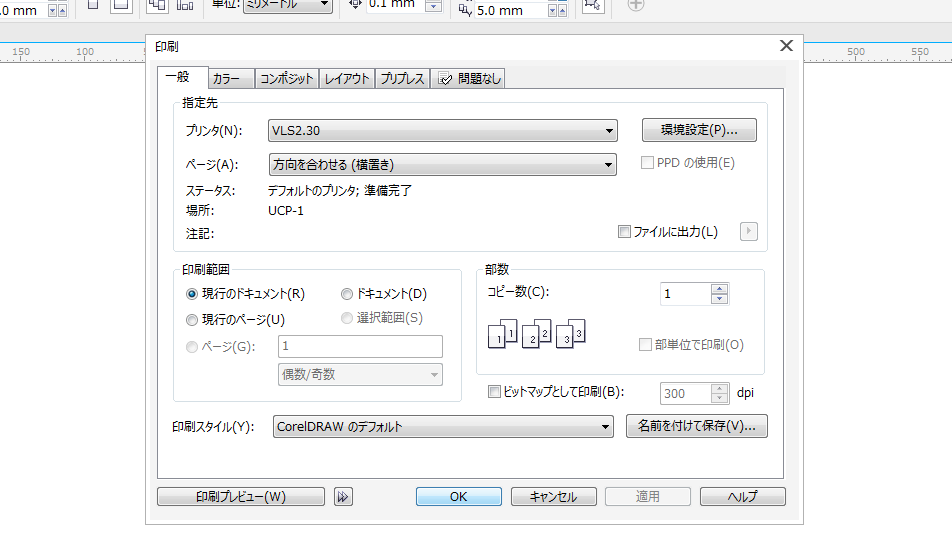Image resolution: width=952 pixels, height=553 pixels.
Task: Click the nudge distance icon before 0.1 mm
Action: 356,5
